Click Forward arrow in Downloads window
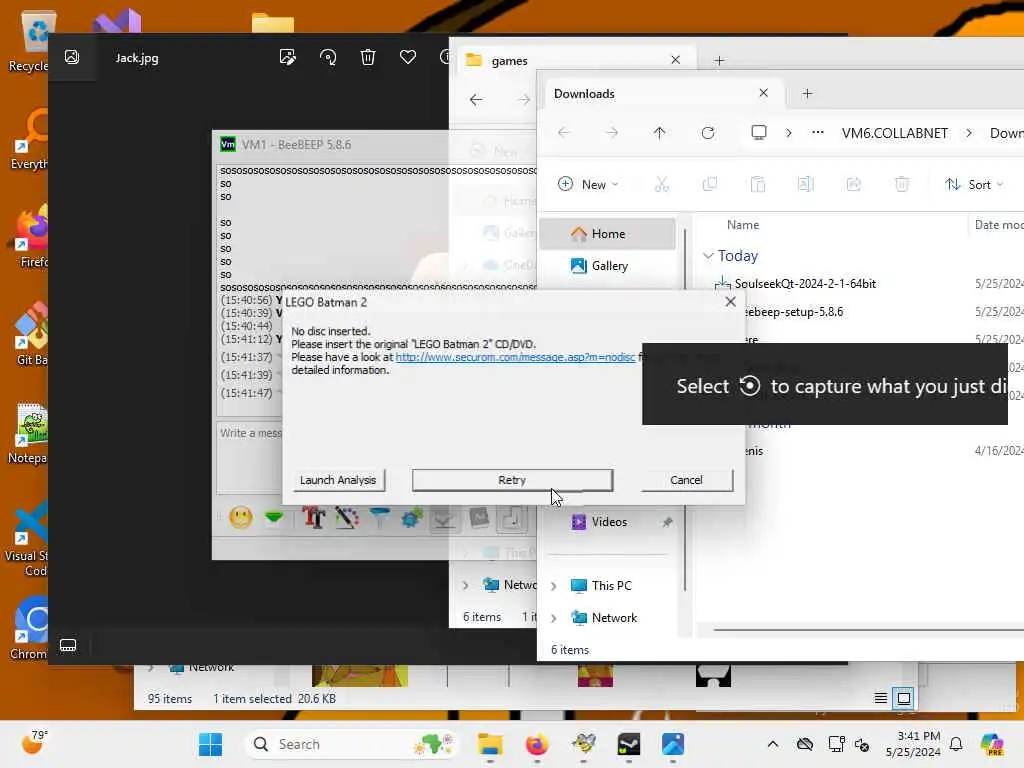 click(x=612, y=133)
